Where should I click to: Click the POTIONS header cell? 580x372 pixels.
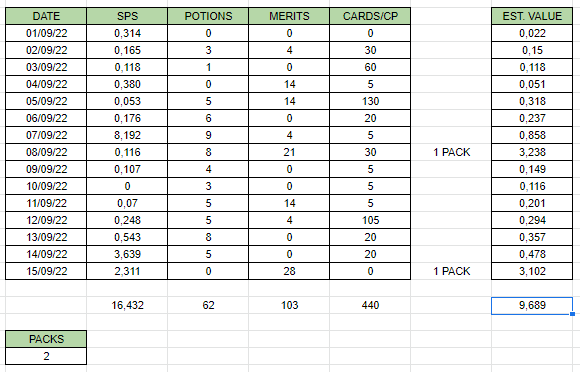208,16
